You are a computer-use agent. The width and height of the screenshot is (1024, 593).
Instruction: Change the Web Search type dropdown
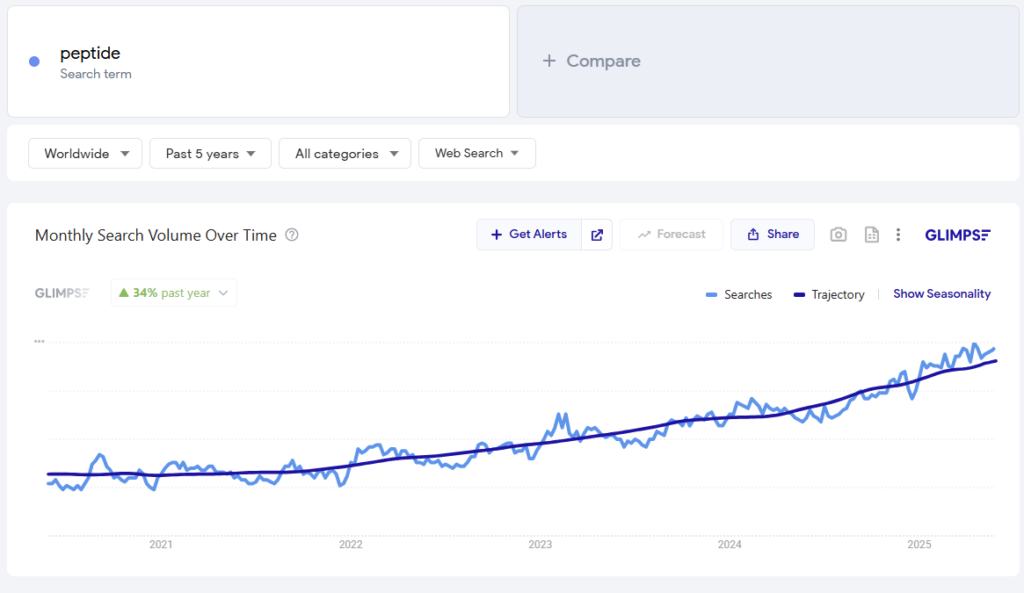click(x=477, y=153)
